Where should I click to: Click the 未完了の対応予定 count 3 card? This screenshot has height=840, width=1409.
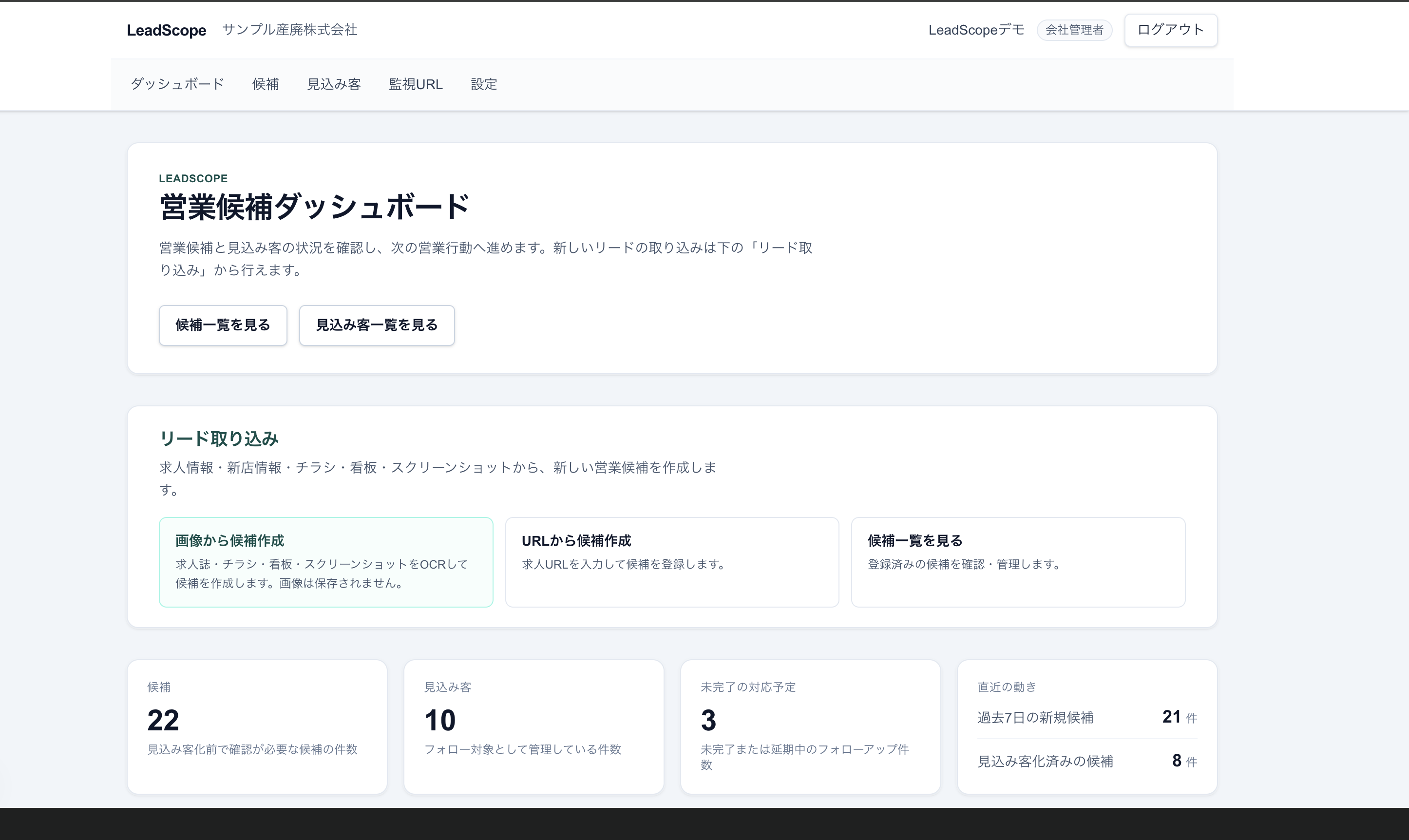(810, 727)
